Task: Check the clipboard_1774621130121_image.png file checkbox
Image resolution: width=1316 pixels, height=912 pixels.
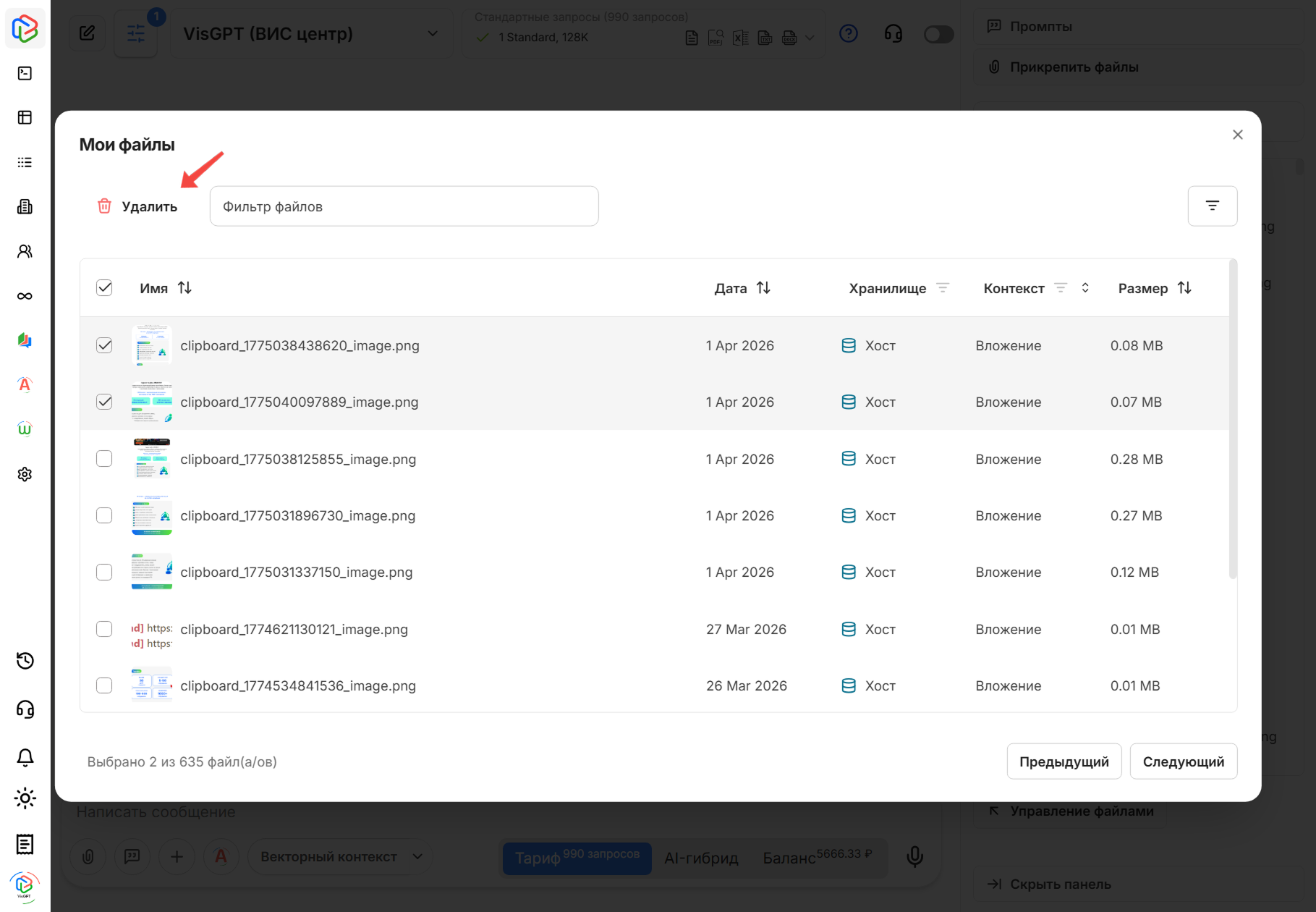Action: (104, 629)
